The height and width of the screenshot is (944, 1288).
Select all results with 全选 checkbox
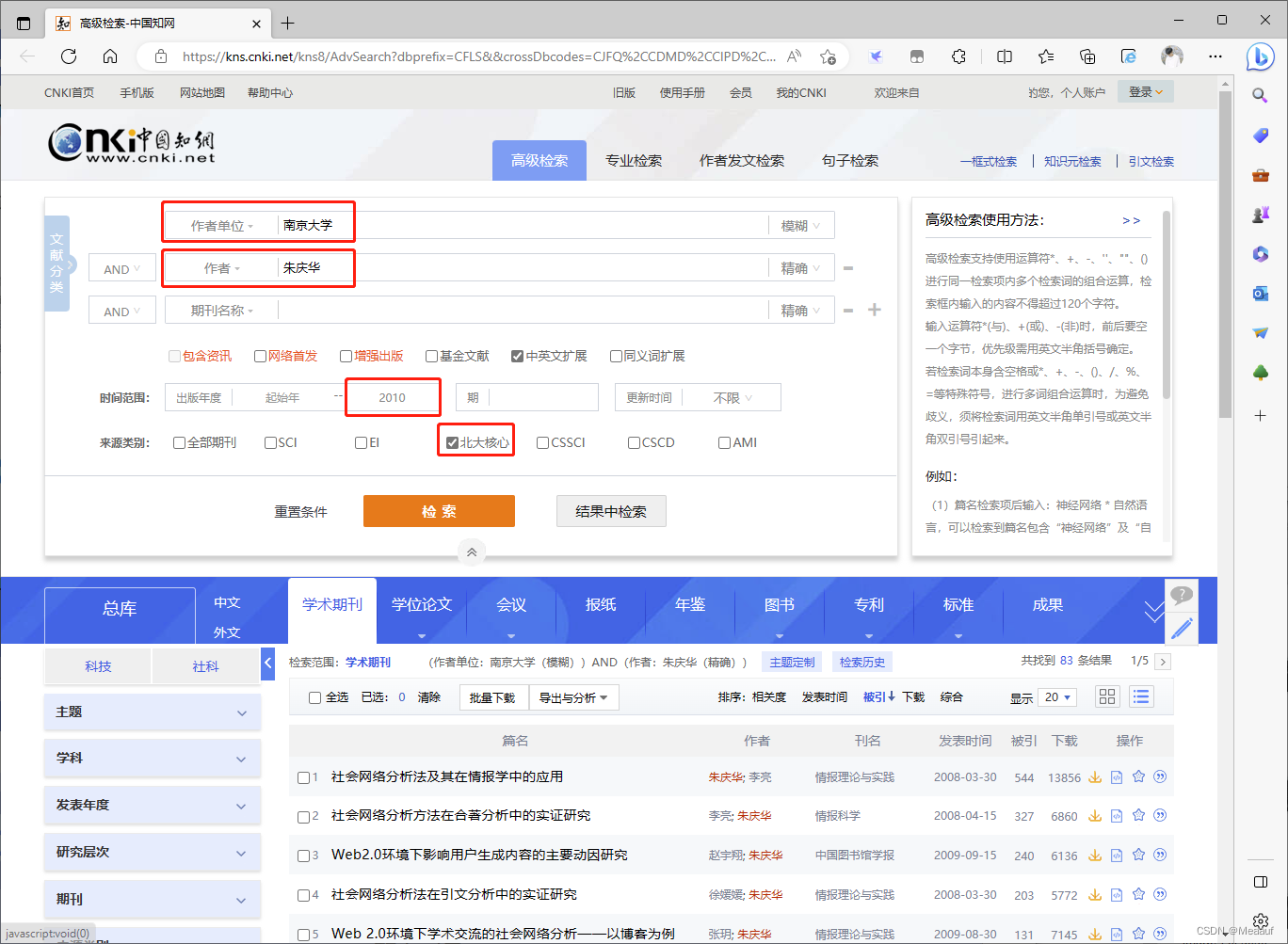(x=315, y=697)
